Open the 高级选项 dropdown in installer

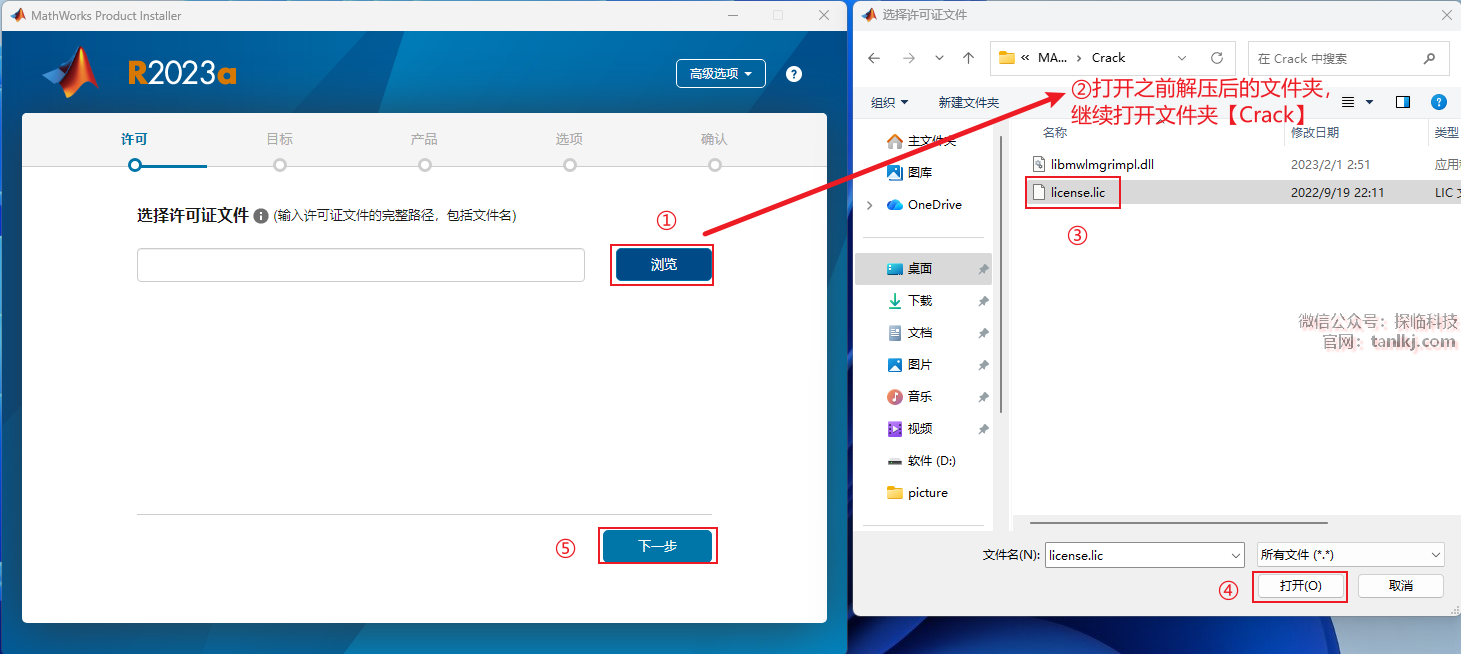(721, 74)
